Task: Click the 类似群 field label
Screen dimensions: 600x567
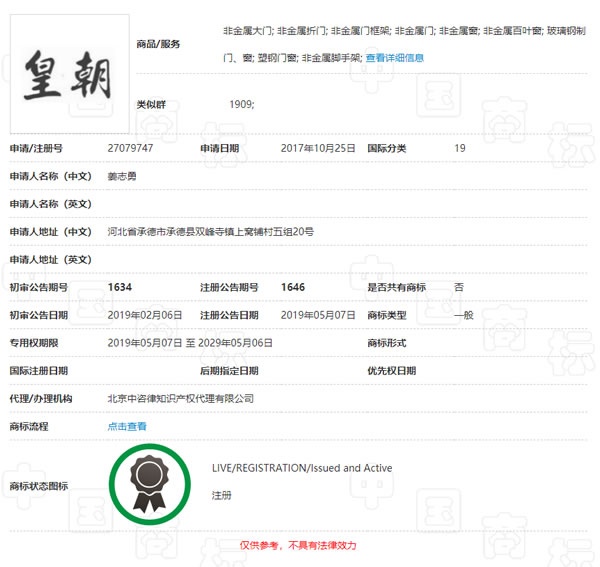Action: tap(151, 104)
